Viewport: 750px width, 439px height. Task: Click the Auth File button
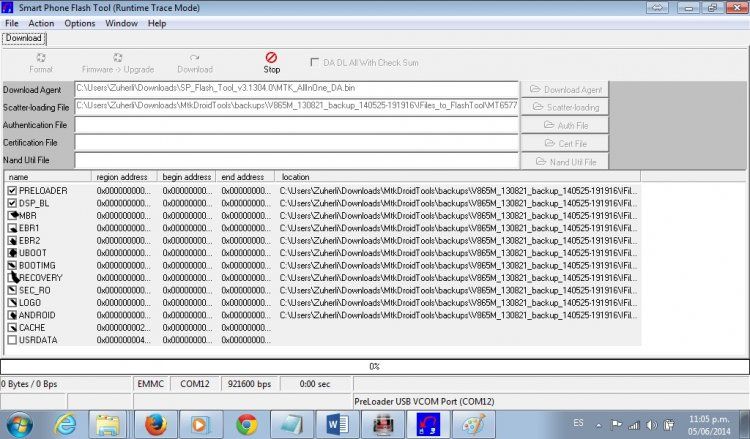coord(565,125)
